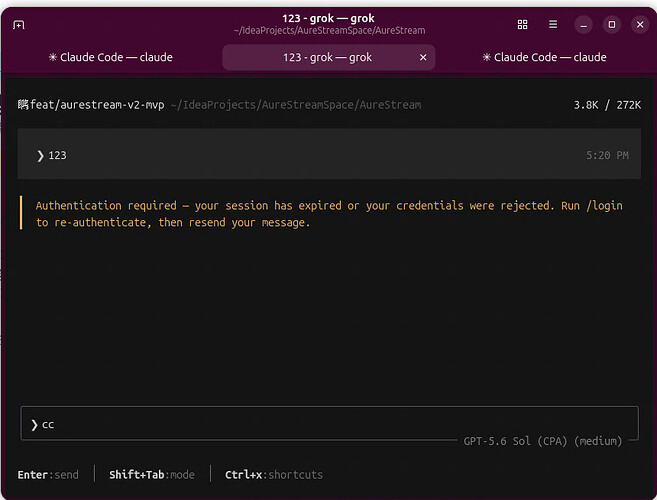Focus the prompt input field containing cc
Screen dimensions: 657x500
329,423
